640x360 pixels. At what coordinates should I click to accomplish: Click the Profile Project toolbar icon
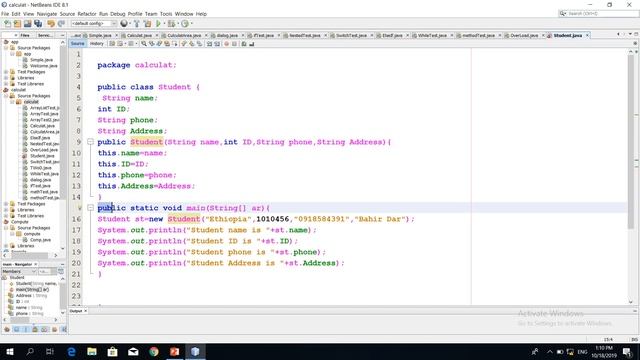point(185,24)
